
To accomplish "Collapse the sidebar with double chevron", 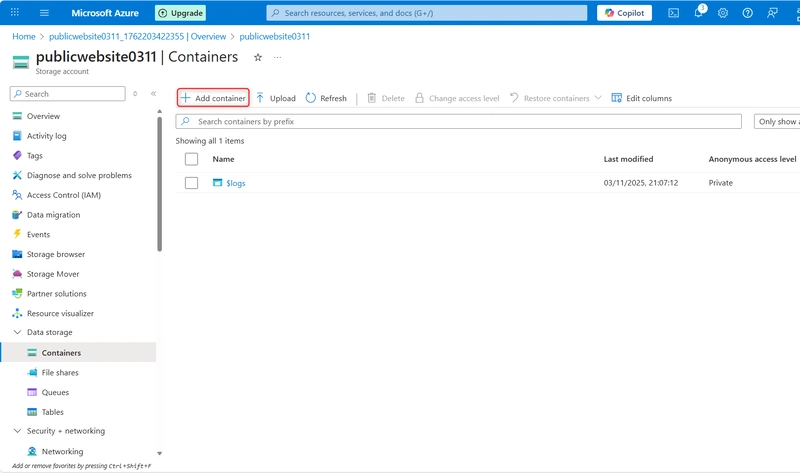I will tap(153, 94).
